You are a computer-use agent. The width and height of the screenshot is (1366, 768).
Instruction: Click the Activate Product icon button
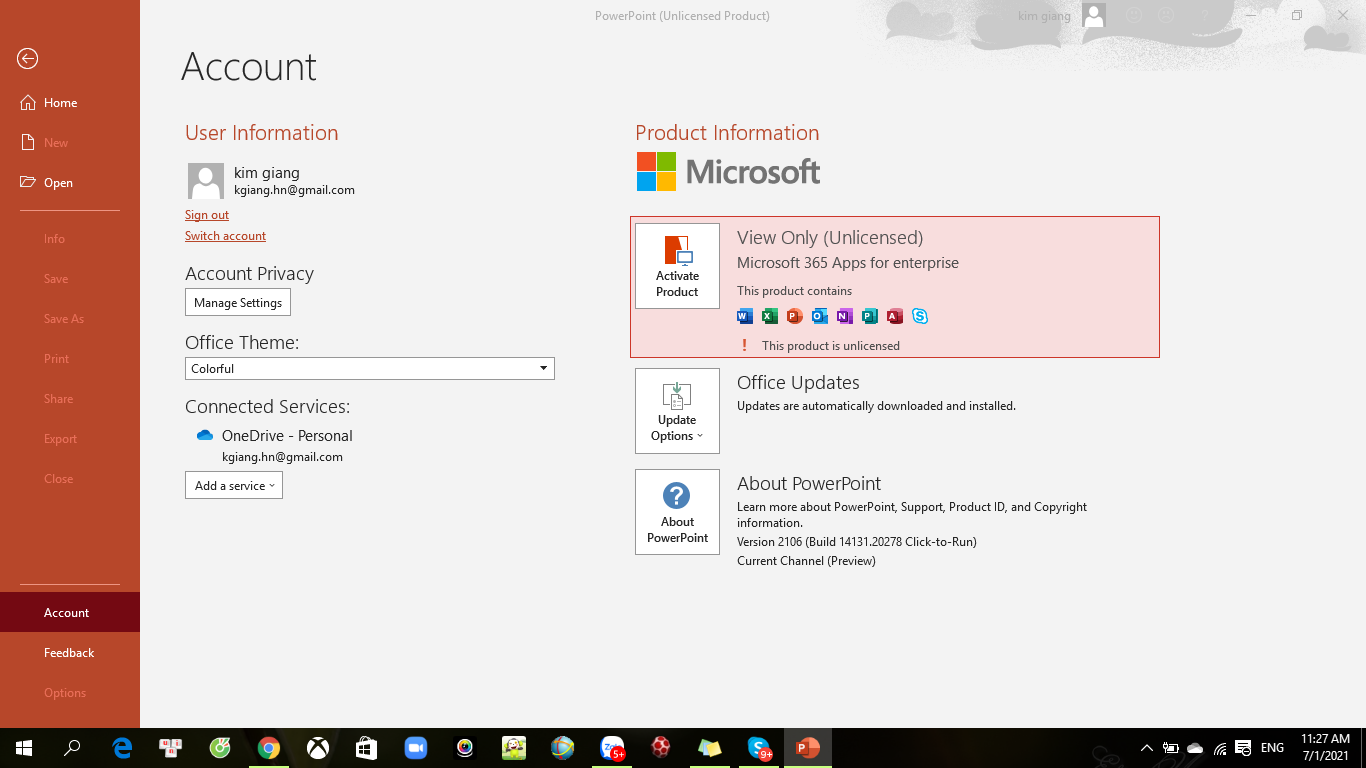point(677,266)
